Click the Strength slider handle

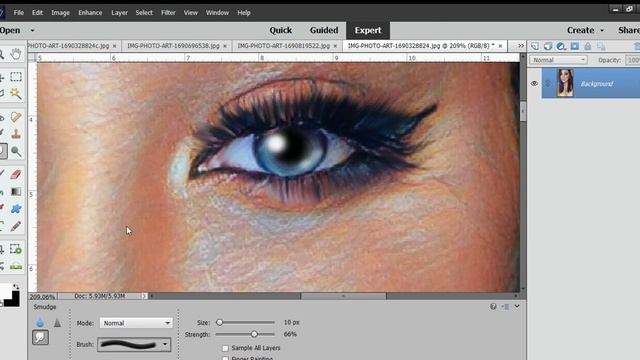(254, 334)
